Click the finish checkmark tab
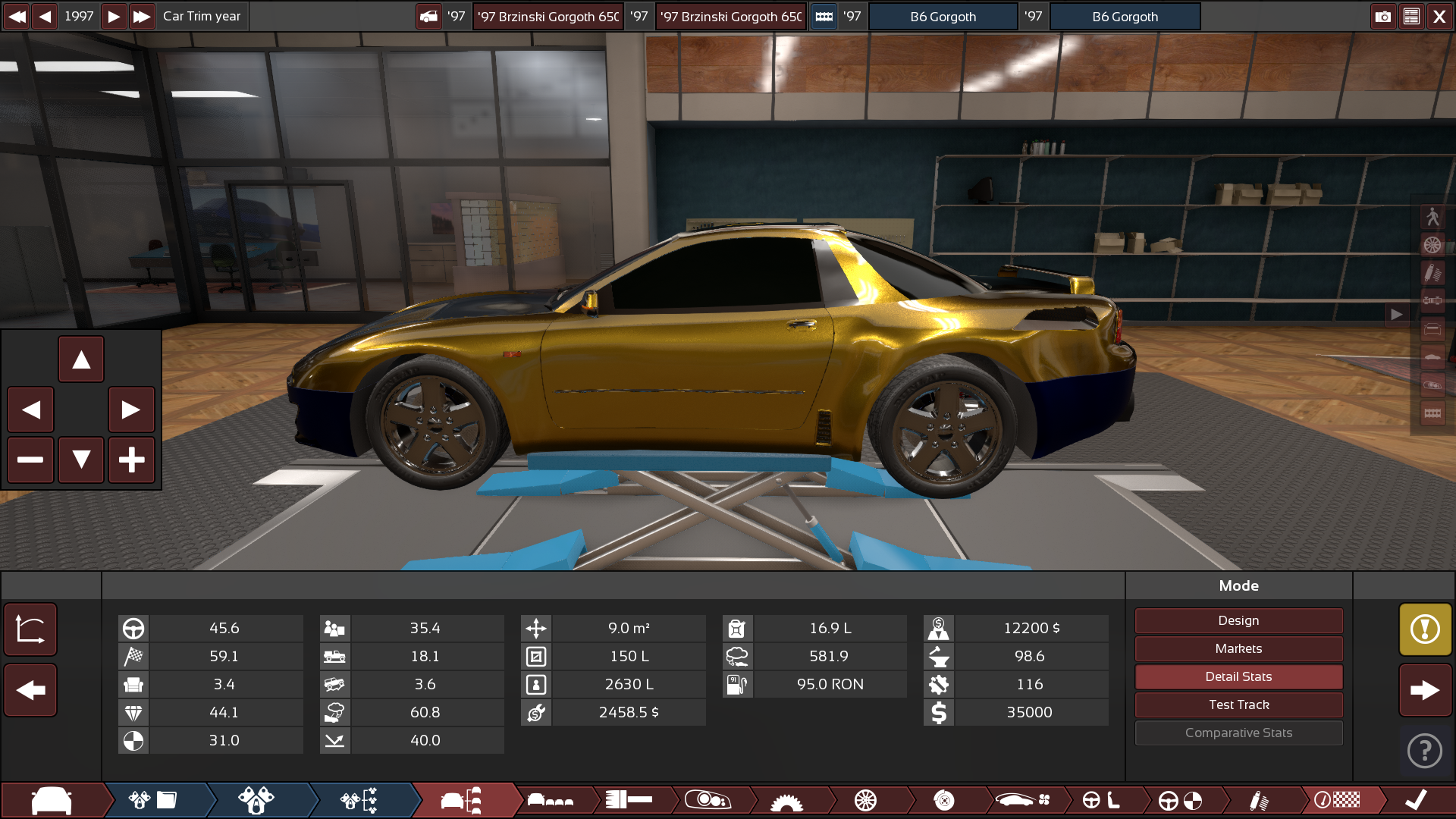The image size is (1456, 819). click(1417, 800)
